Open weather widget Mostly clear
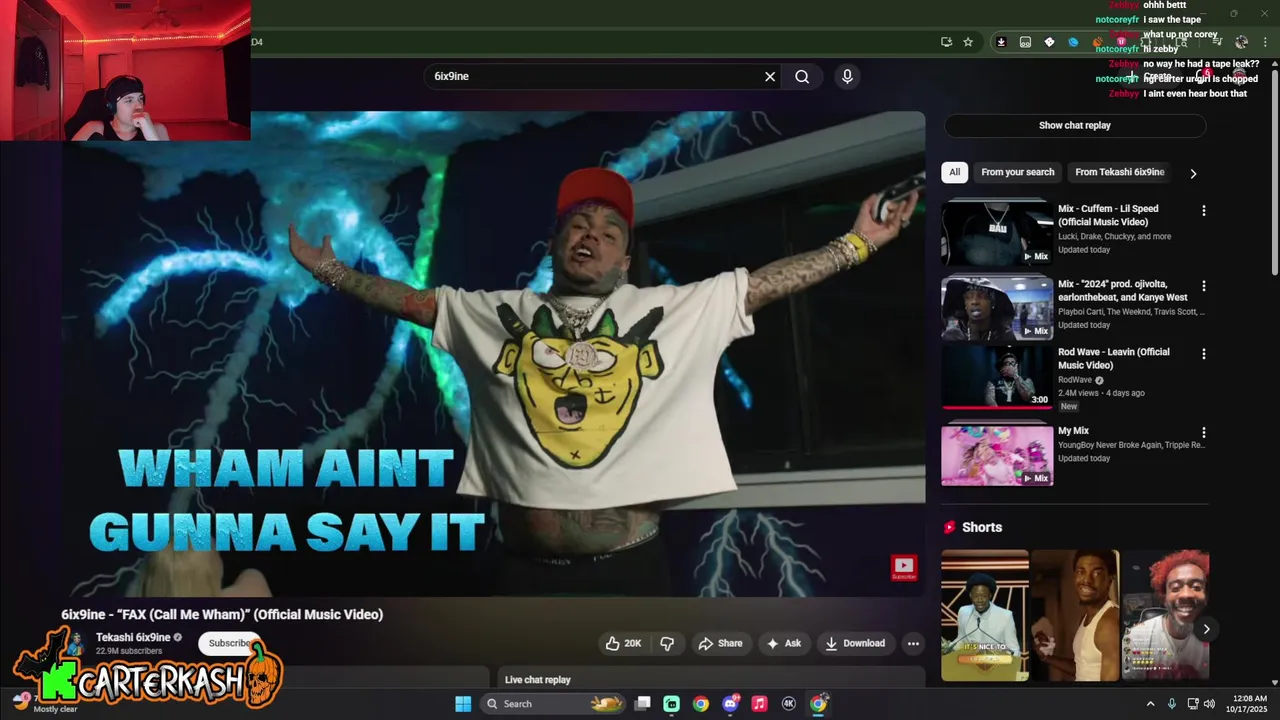The width and height of the screenshot is (1280, 720). pos(45,704)
